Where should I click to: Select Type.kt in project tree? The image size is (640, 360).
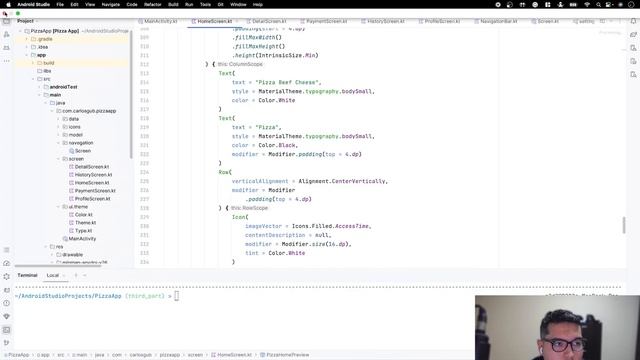pos(83,231)
